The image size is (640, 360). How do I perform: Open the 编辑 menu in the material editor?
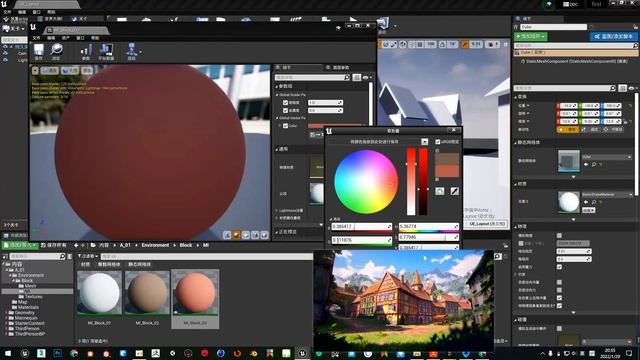pyautogui.click(x=51, y=38)
